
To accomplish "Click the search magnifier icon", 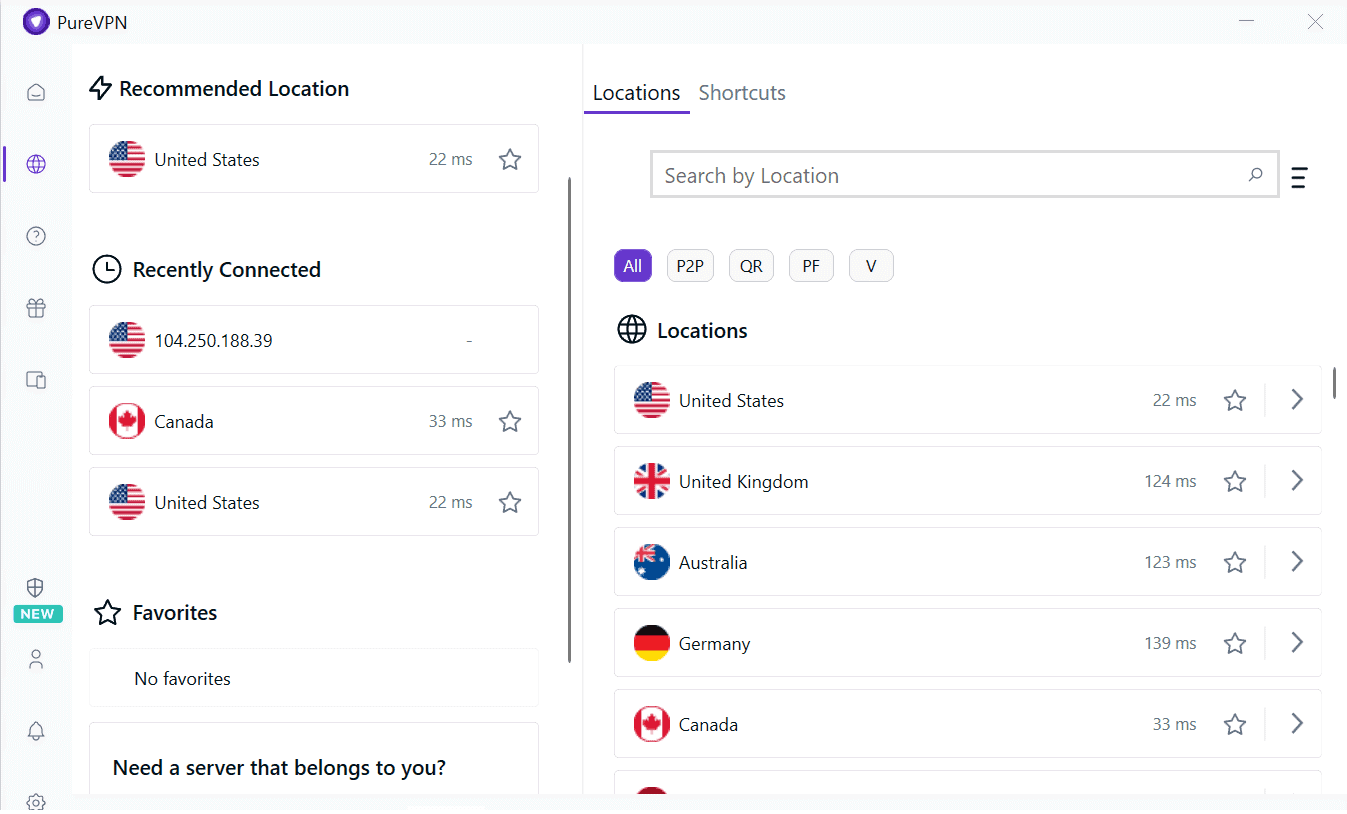I will point(1255,175).
